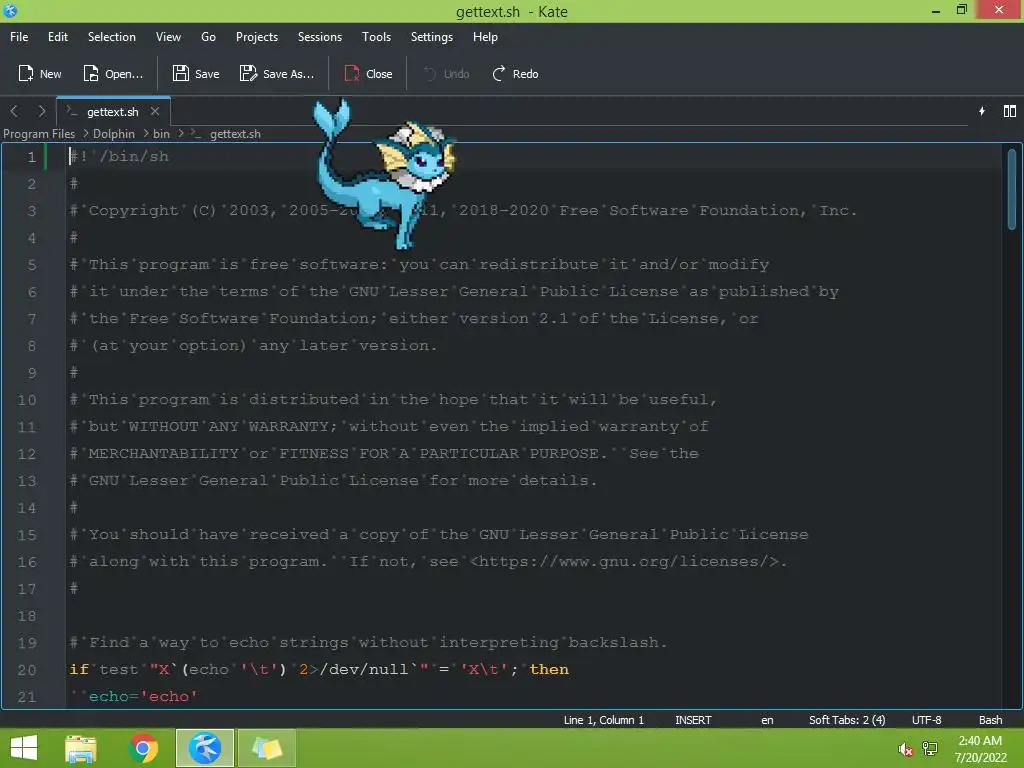Open the View menu

(x=168, y=37)
